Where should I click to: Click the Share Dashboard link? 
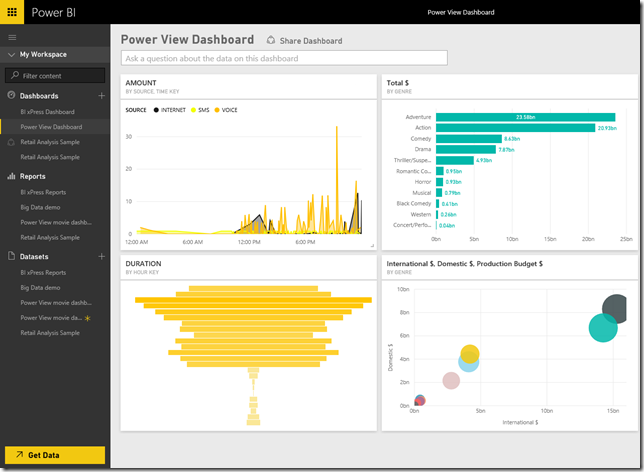point(311,41)
